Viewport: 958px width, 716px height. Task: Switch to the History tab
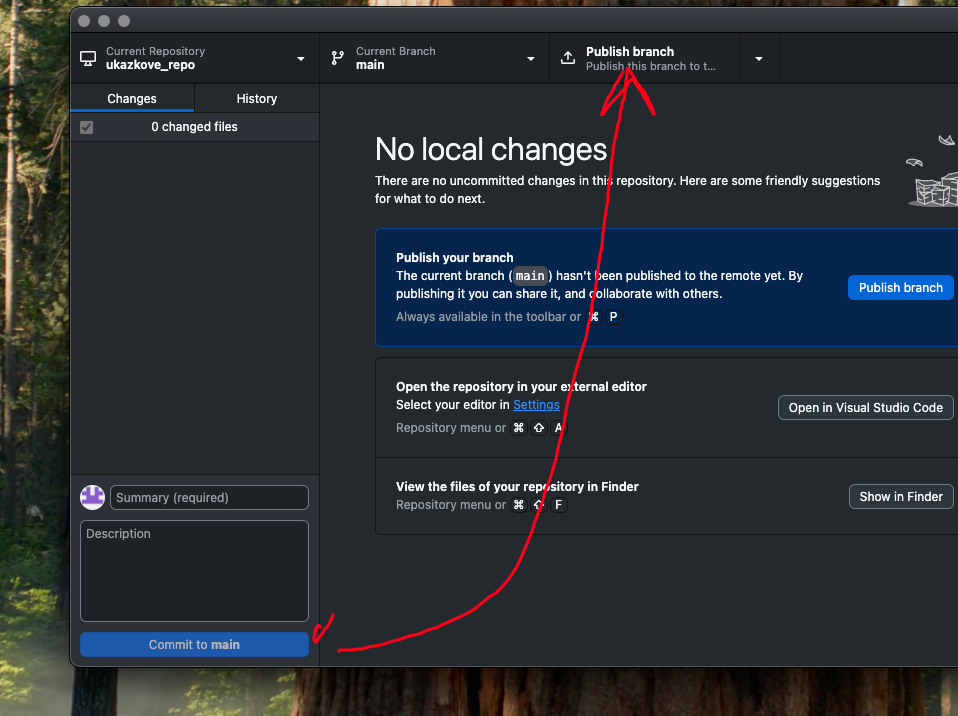256,98
